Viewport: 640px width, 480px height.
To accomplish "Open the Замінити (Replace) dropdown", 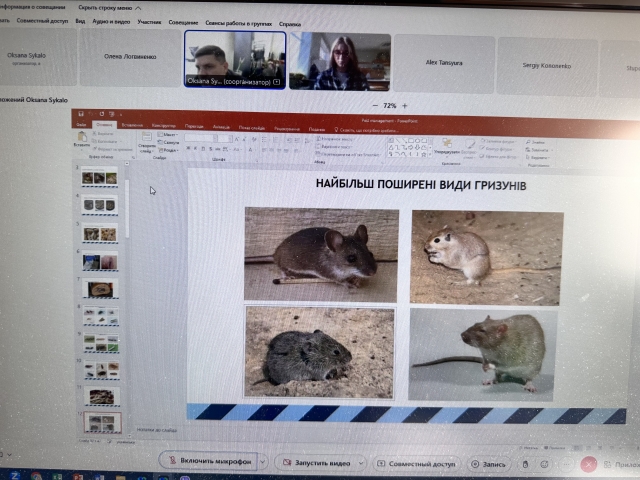I will pos(538,149).
